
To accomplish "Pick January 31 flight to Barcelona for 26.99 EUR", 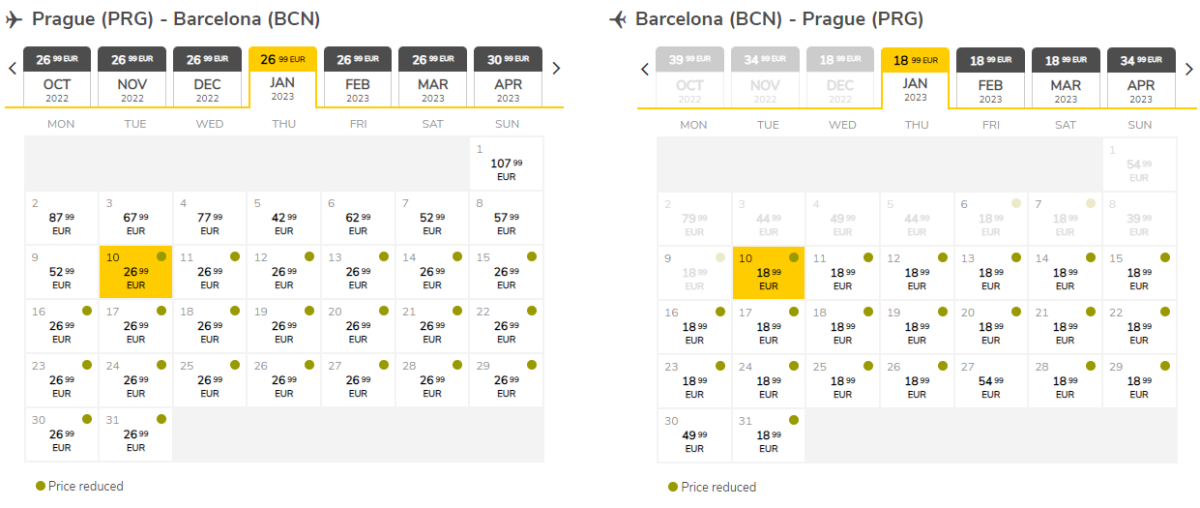I will point(136,434).
